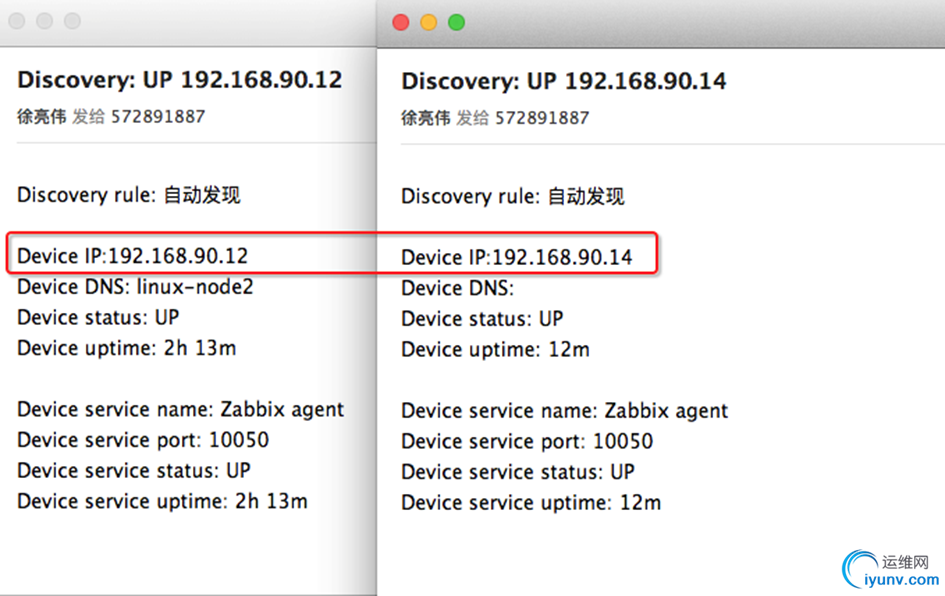This screenshot has width=945, height=596.
Task: Click Device IP 192.168.90.14 line
Action: click(x=517, y=257)
